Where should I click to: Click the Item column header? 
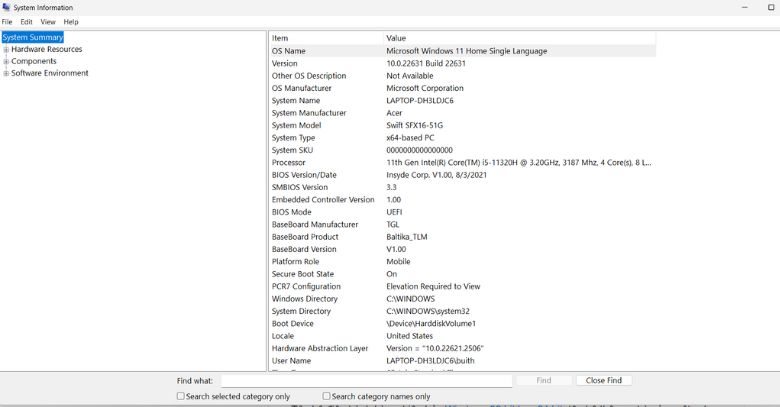tap(326, 38)
